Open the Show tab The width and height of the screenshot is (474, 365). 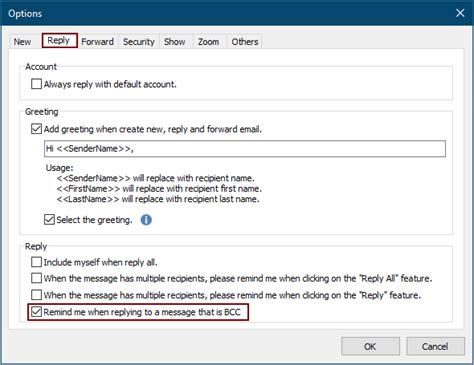174,42
